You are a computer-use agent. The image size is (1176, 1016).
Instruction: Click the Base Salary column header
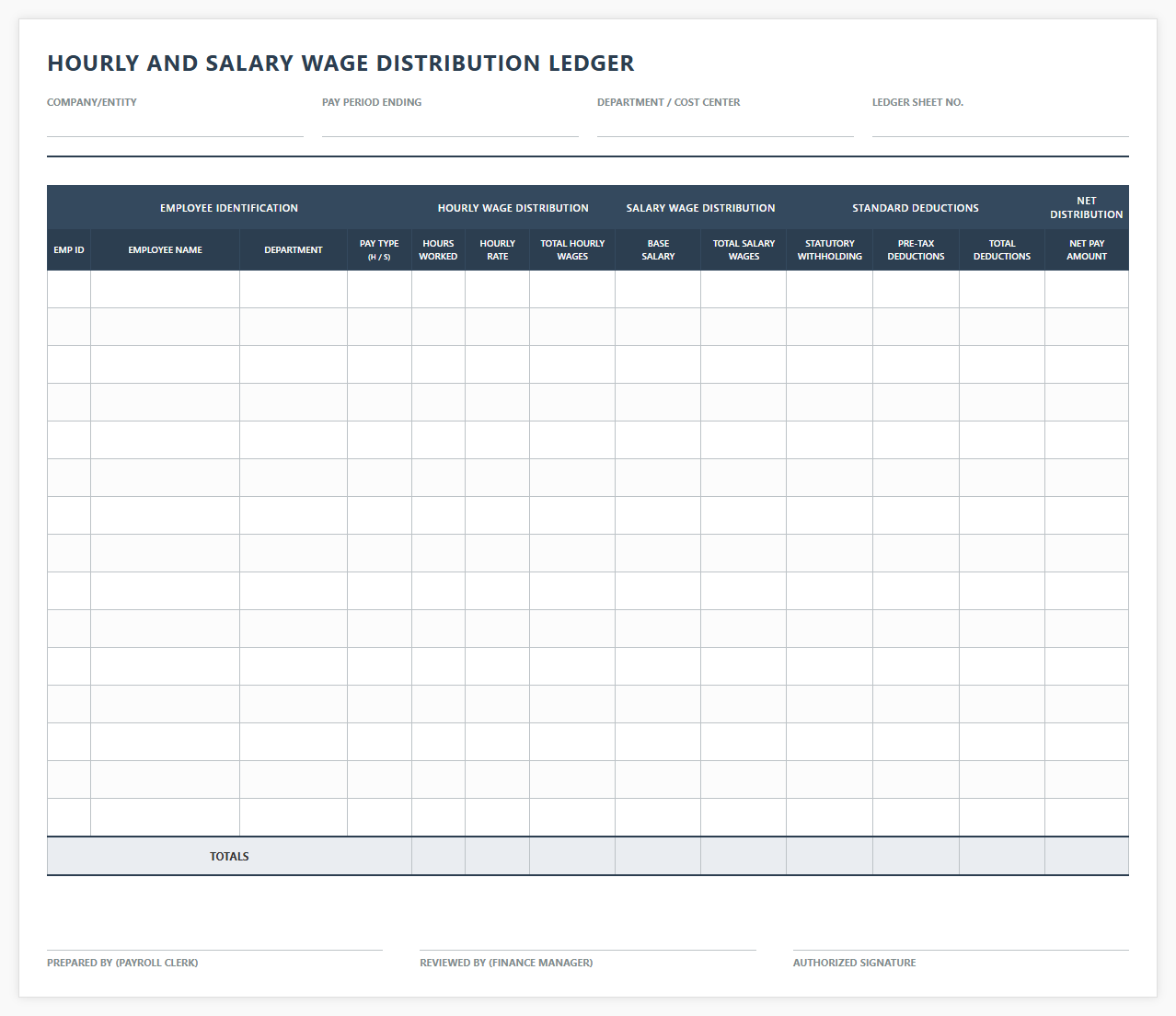click(x=658, y=250)
